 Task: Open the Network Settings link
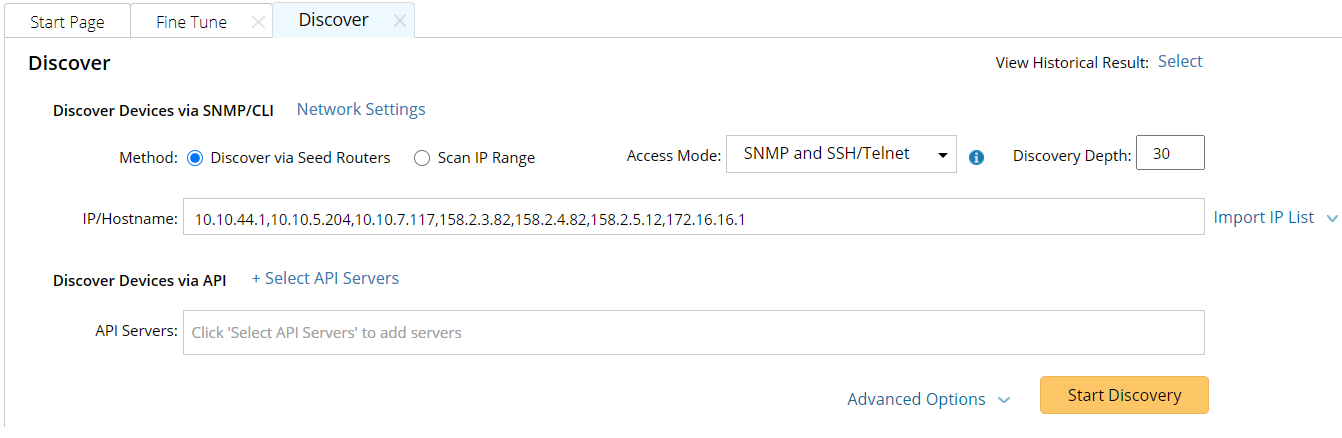click(361, 109)
